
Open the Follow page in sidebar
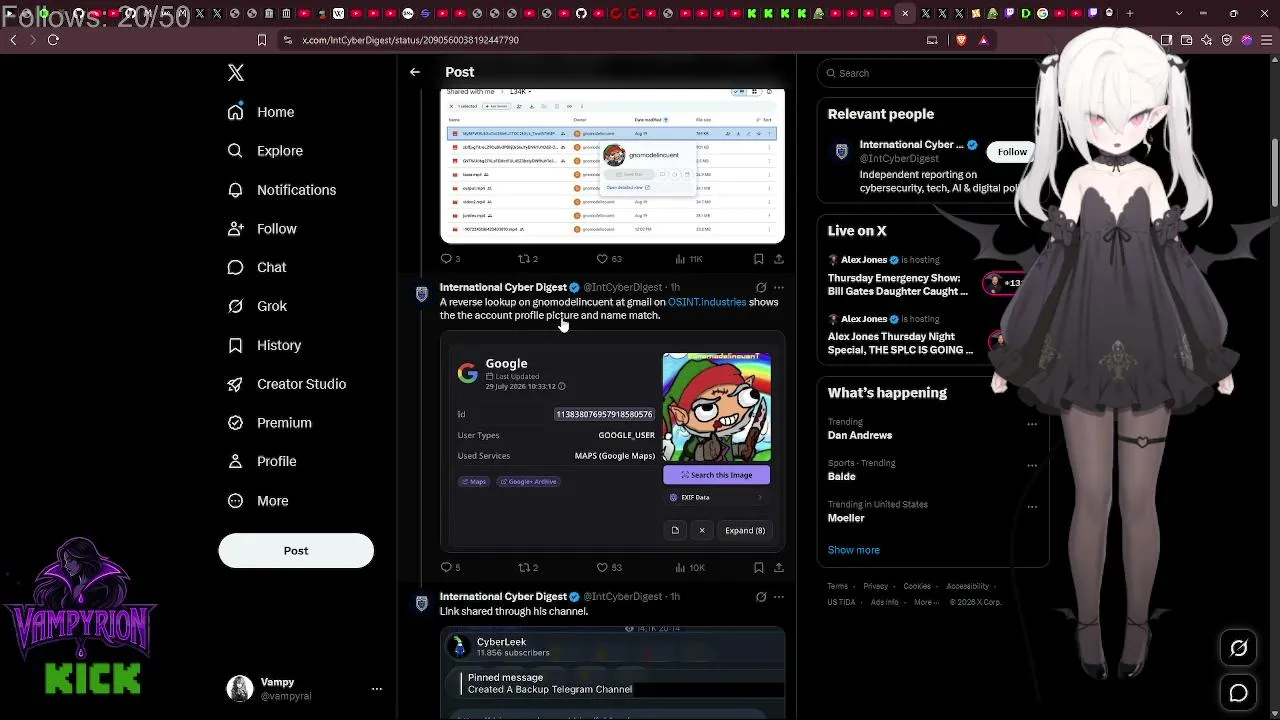(x=262, y=229)
